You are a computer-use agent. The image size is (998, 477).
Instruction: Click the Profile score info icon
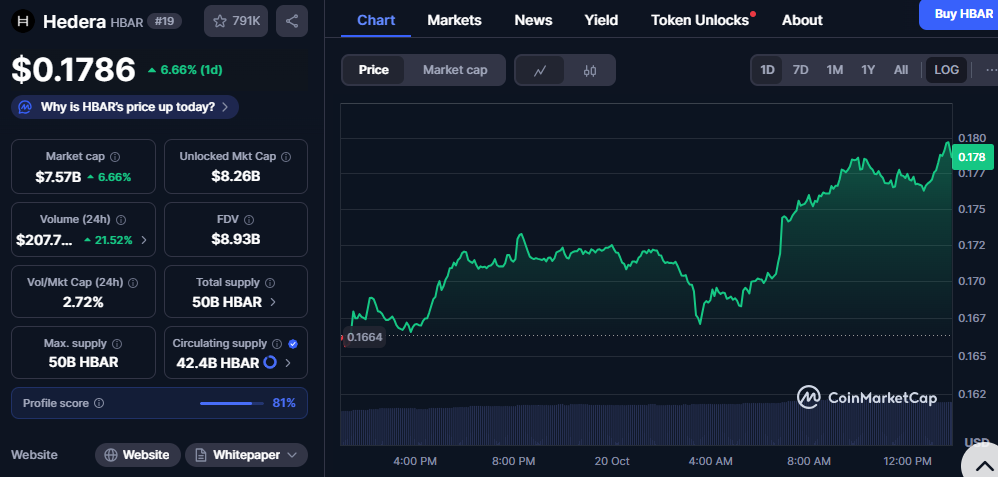click(99, 403)
